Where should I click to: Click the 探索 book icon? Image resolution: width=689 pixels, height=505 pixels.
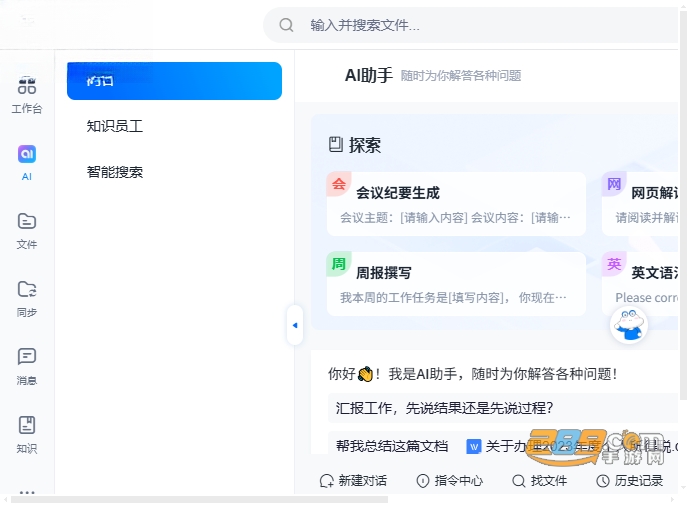click(336, 145)
